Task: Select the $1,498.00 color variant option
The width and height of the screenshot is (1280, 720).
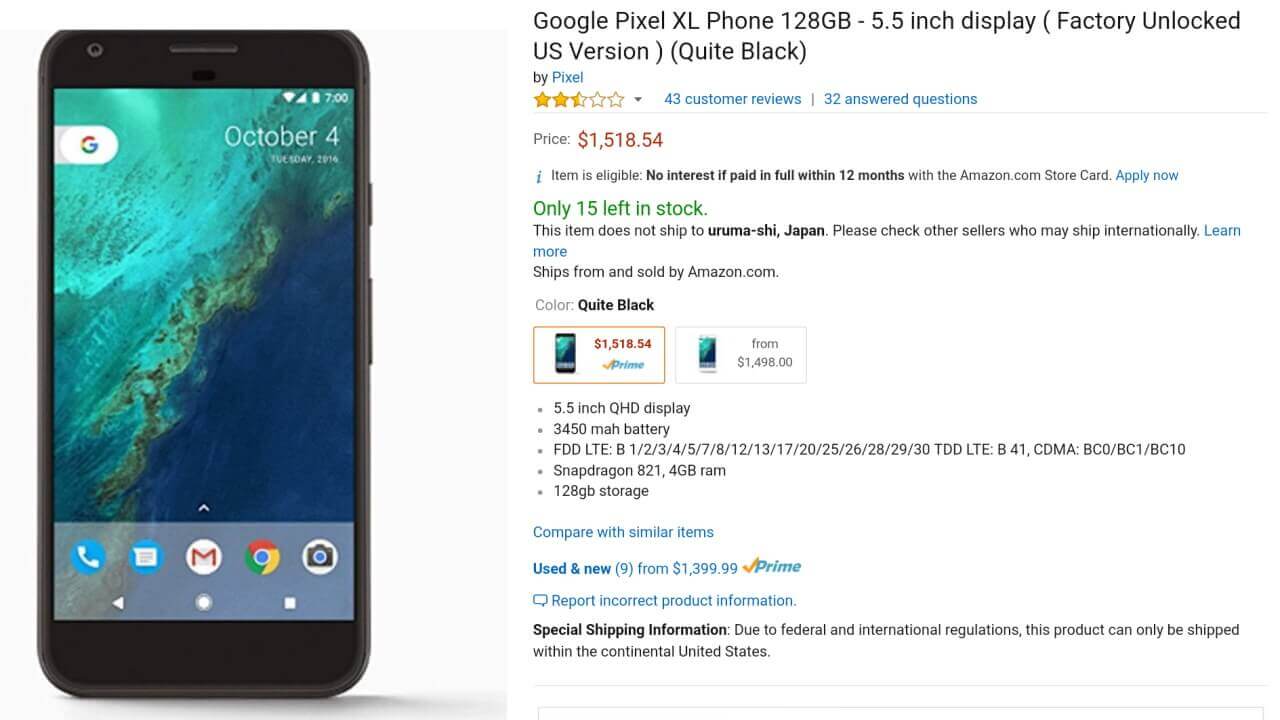Action: click(740, 354)
